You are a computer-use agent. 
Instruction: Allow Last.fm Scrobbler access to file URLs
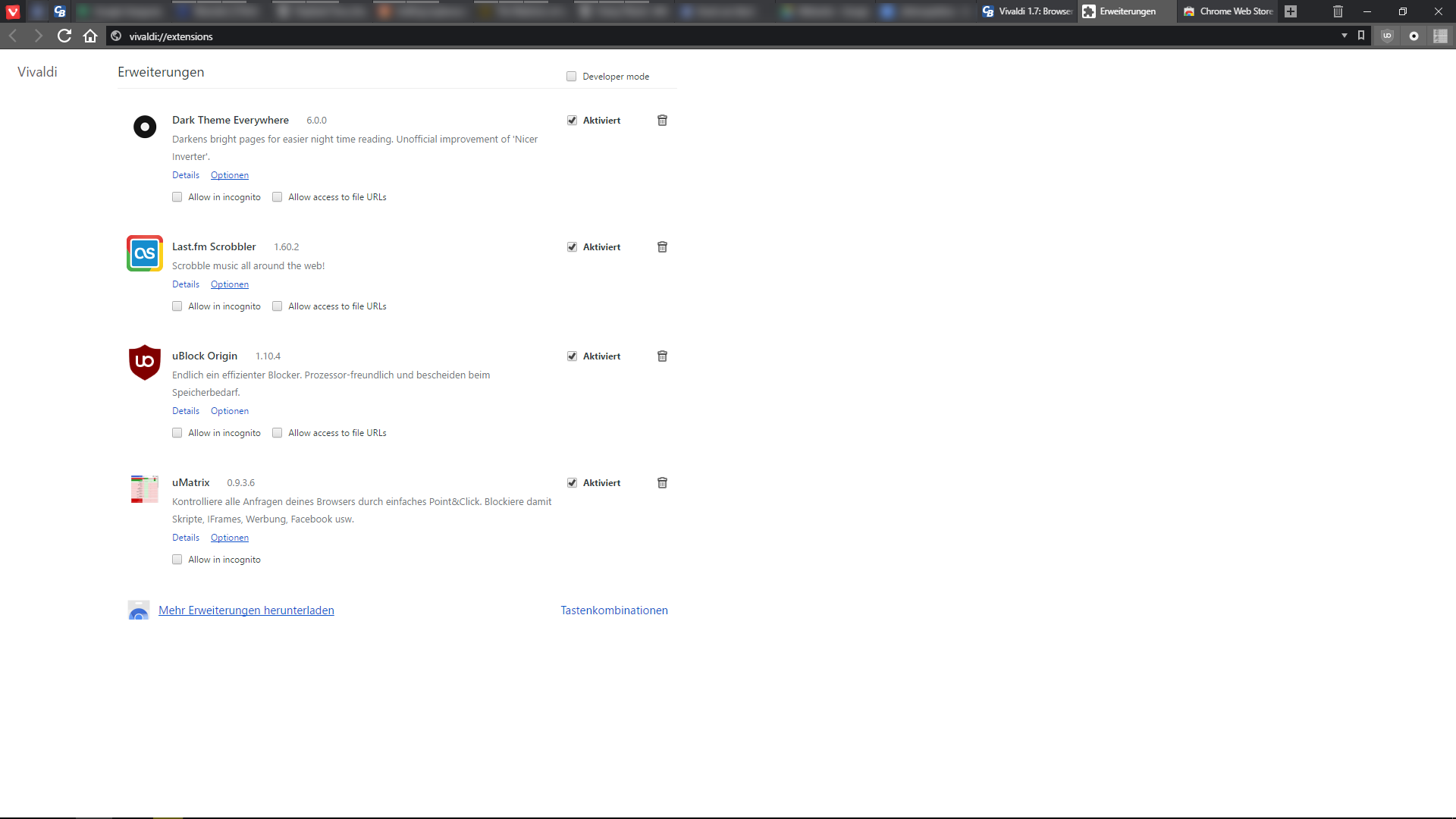[277, 306]
